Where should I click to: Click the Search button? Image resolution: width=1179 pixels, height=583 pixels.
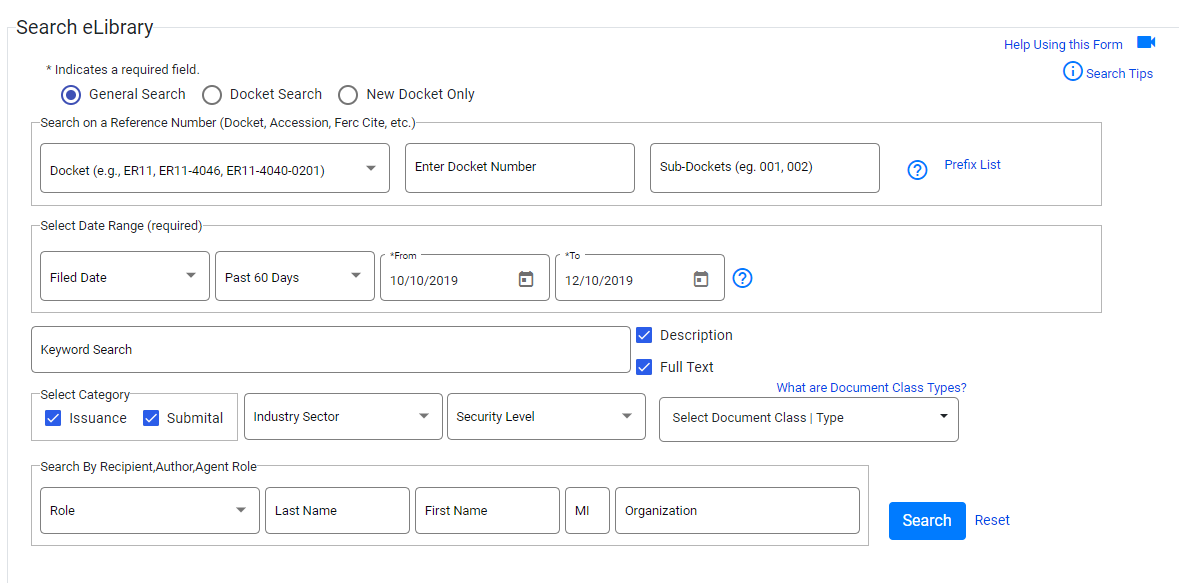[x=926, y=520]
